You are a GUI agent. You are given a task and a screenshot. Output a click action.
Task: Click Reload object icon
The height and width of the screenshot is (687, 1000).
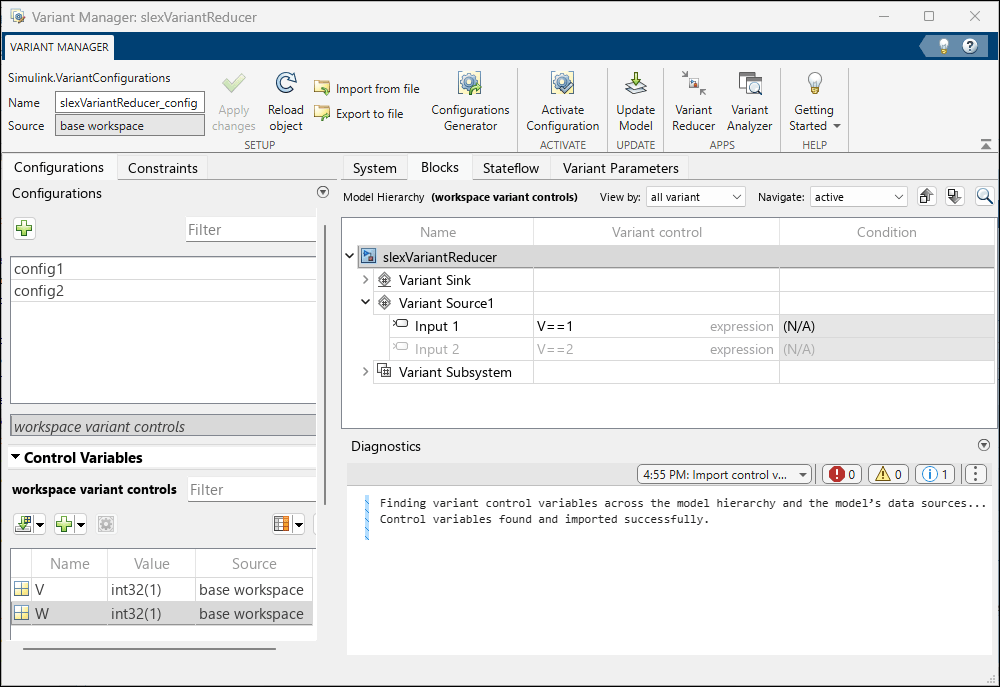[x=286, y=83]
